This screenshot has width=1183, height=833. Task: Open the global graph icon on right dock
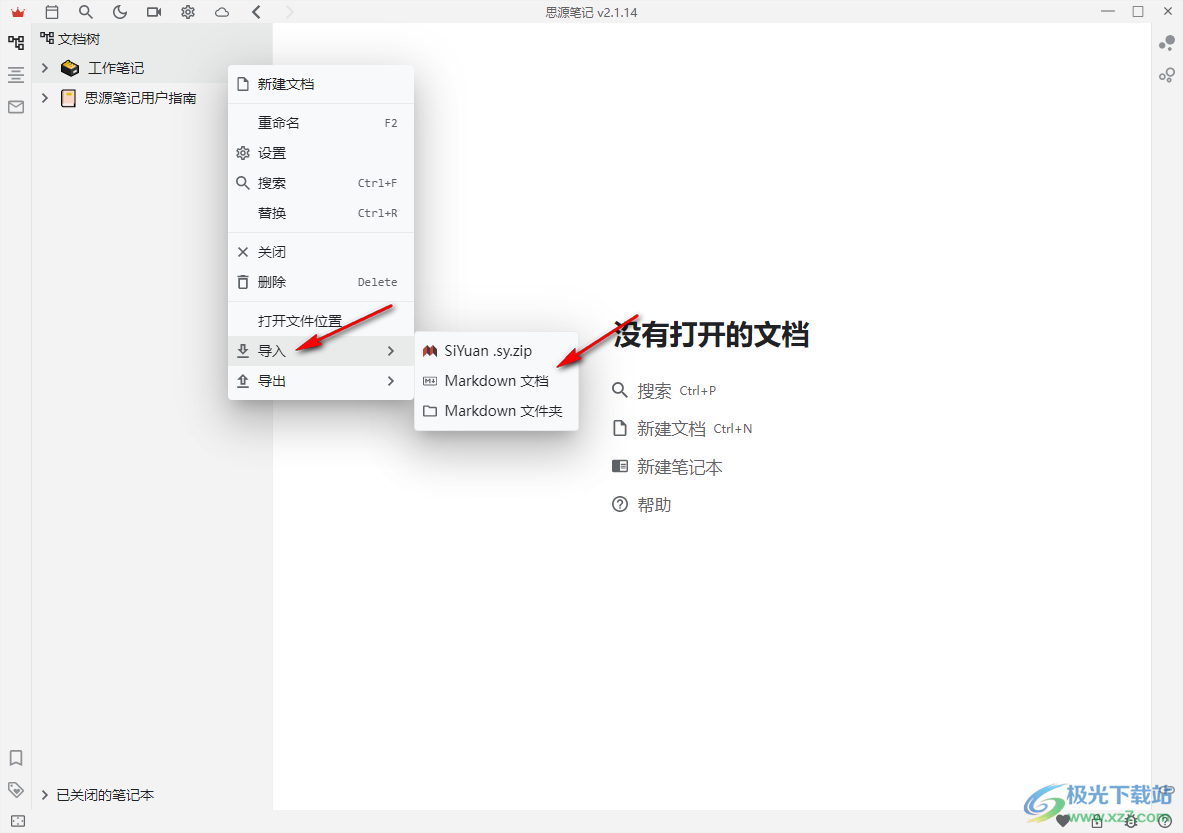point(1167,75)
